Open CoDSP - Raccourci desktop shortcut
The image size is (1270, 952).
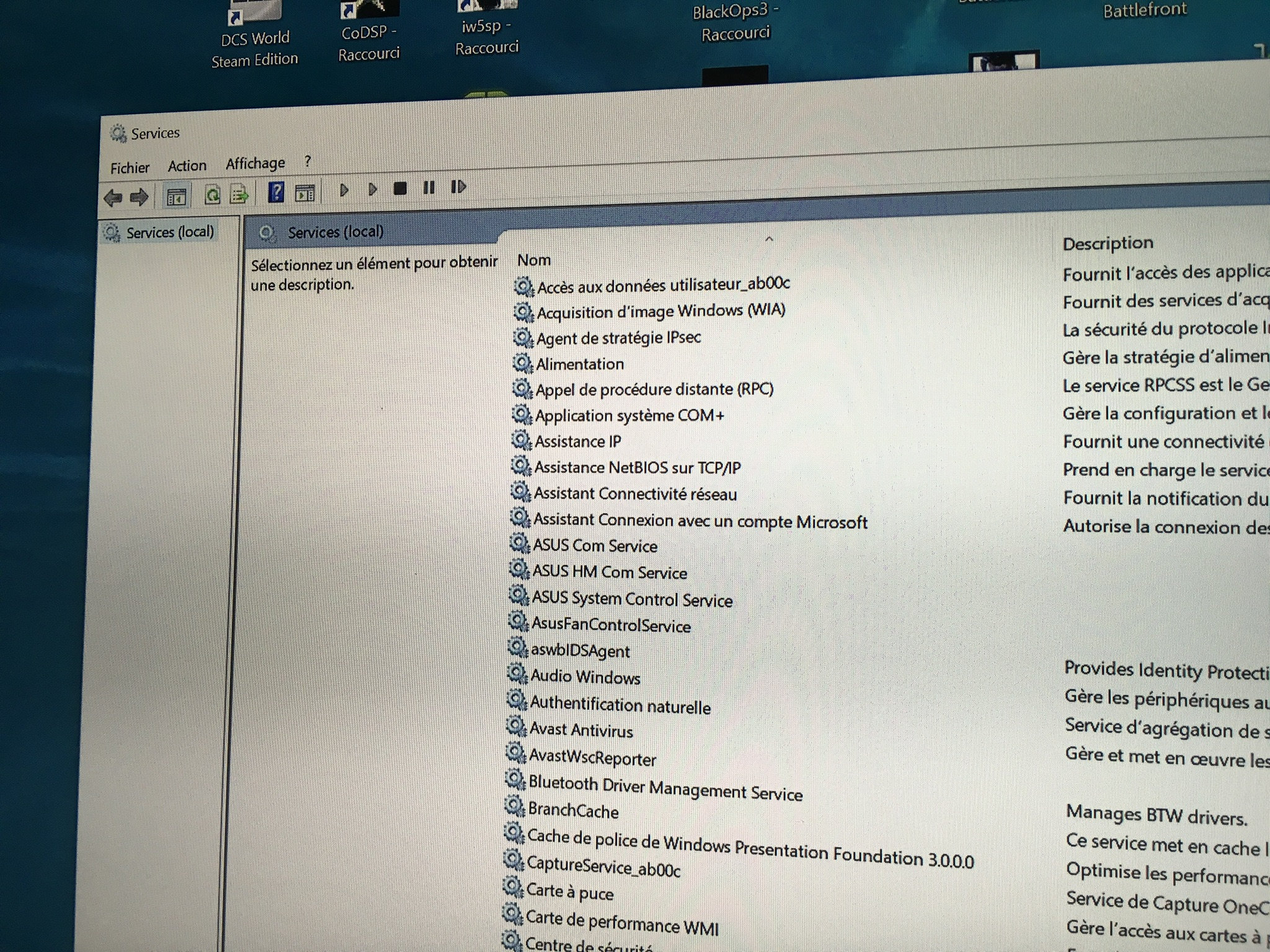[x=369, y=32]
